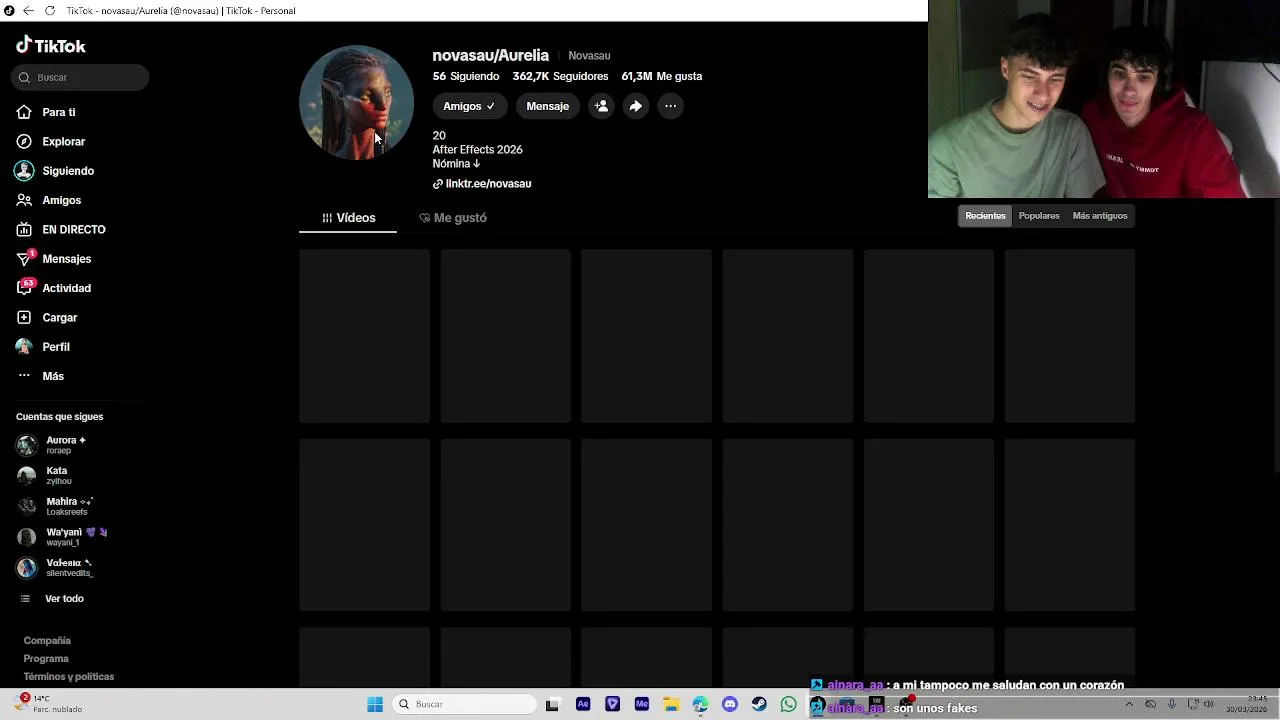Click the TikTok logo in sidebar
Screen dimensions: 1280x720
(51, 45)
